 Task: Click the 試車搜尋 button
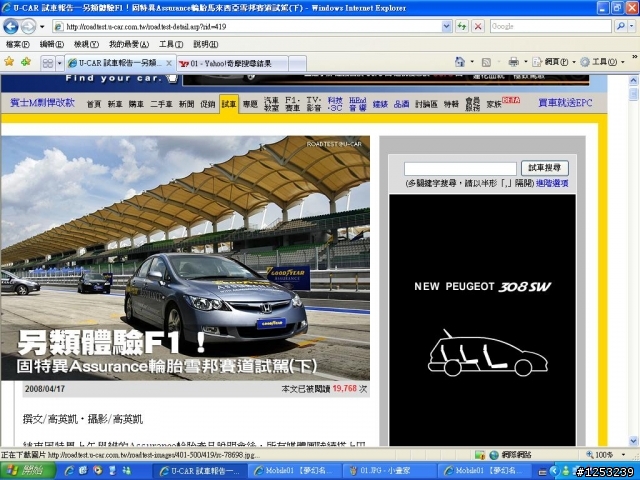pyautogui.click(x=544, y=168)
